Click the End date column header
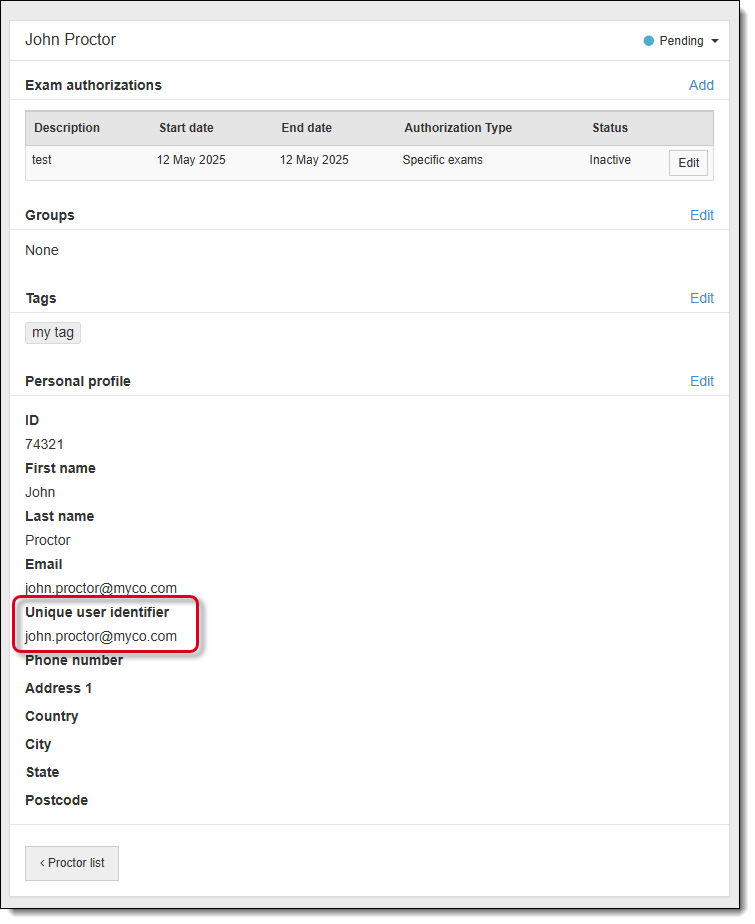This screenshot has height=924, width=755. click(x=306, y=128)
